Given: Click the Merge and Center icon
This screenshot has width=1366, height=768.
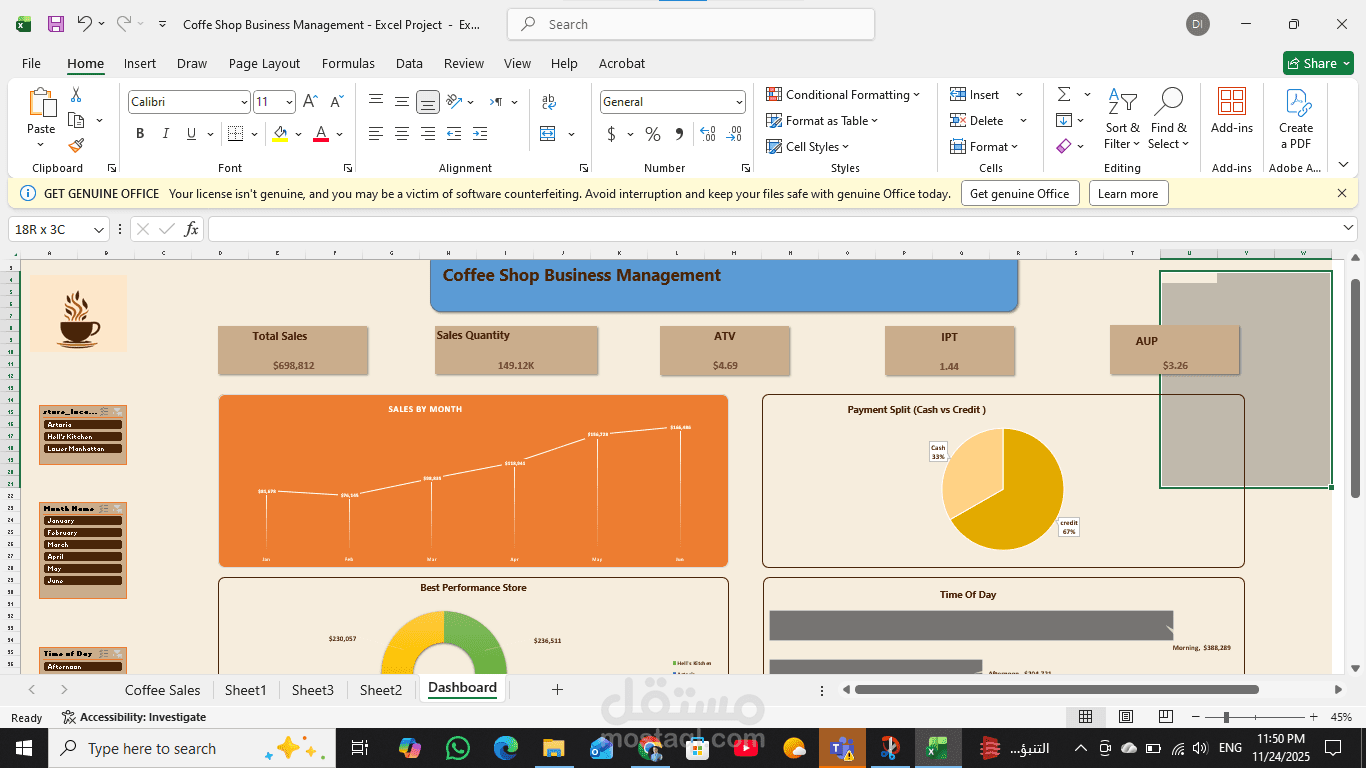Looking at the screenshot, I should (x=548, y=134).
